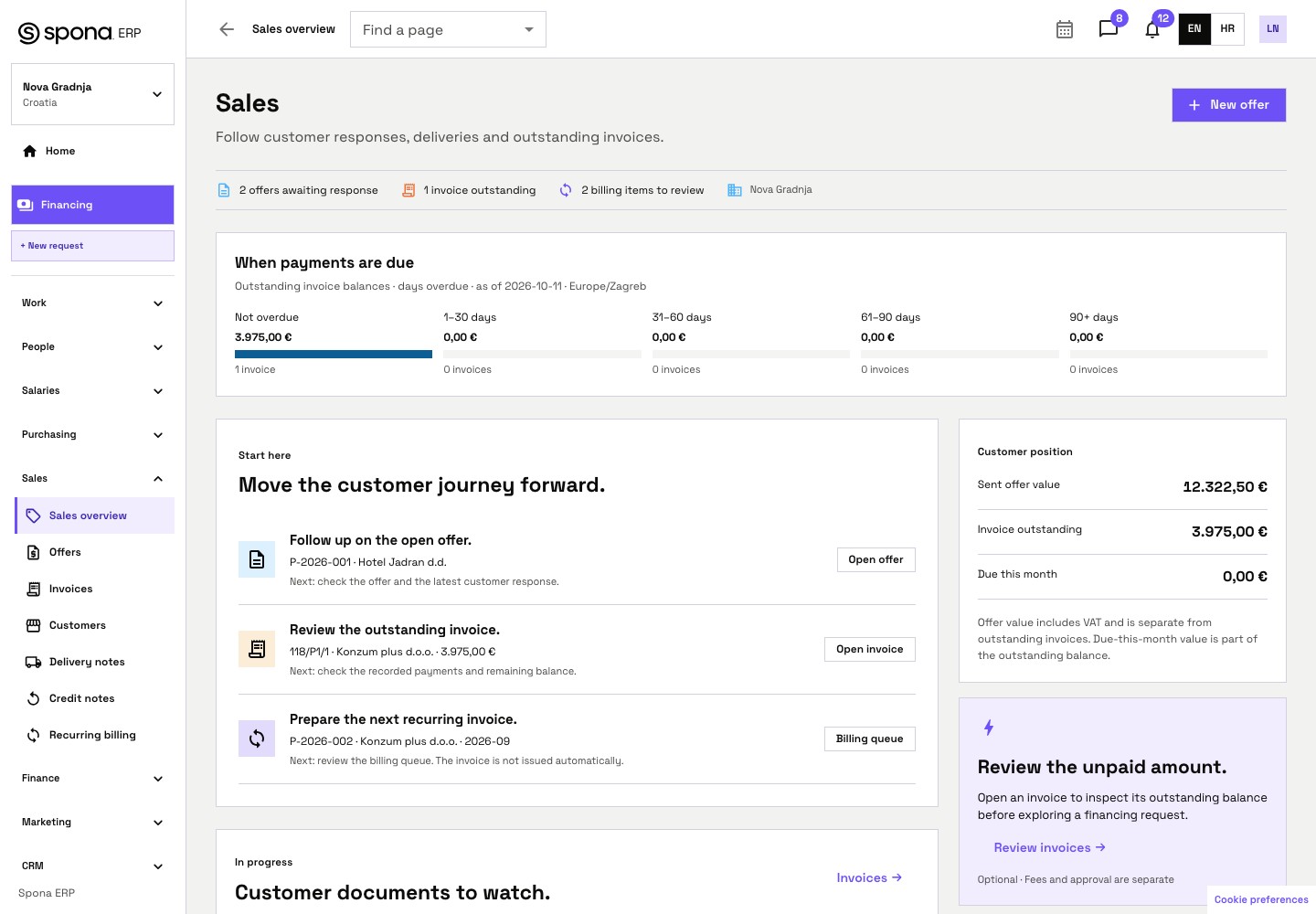Open notifications bell with badge 12
The image size is (1316, 914).
point(1152,29)
